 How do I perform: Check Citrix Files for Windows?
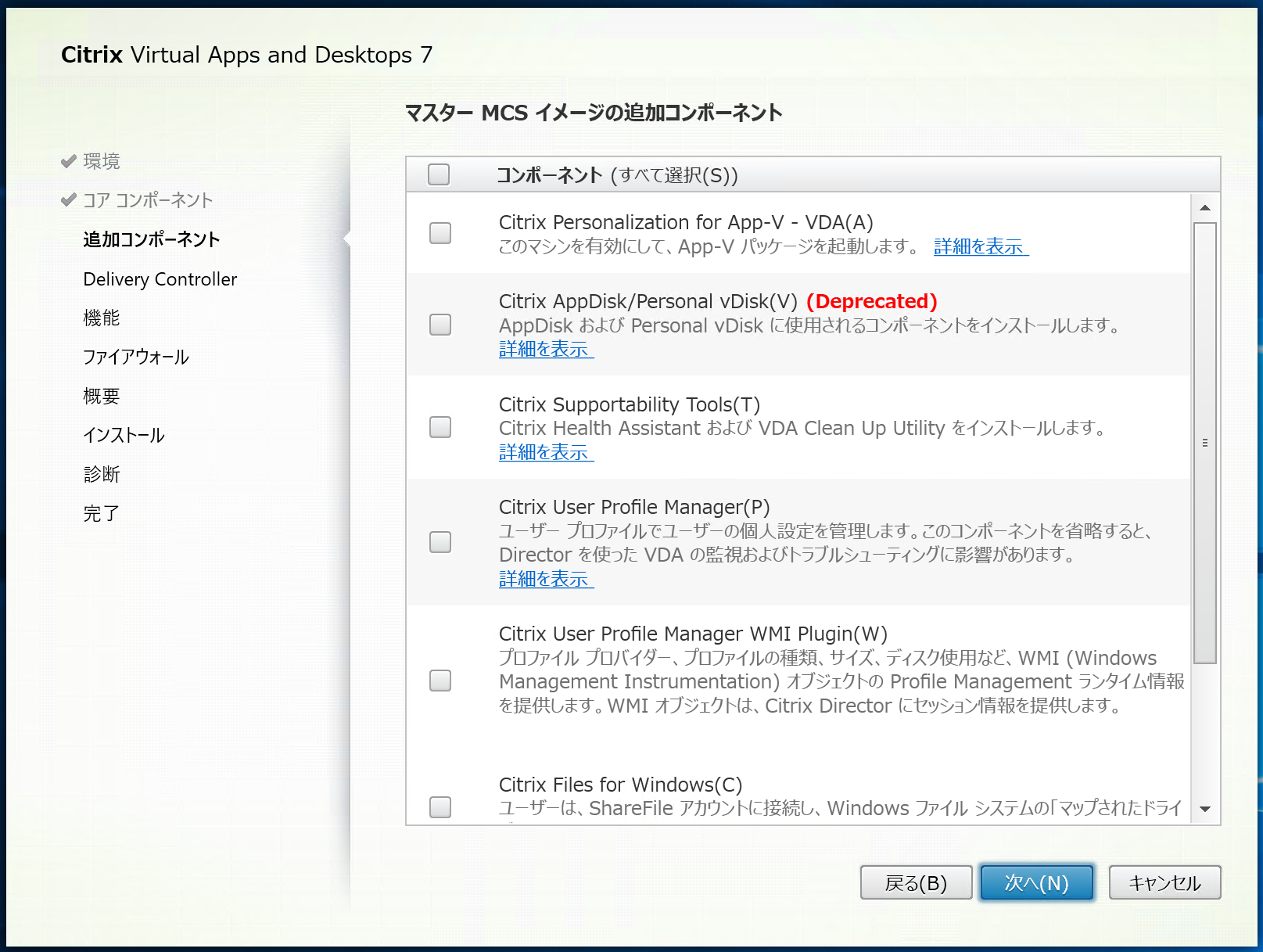[440, 808]
